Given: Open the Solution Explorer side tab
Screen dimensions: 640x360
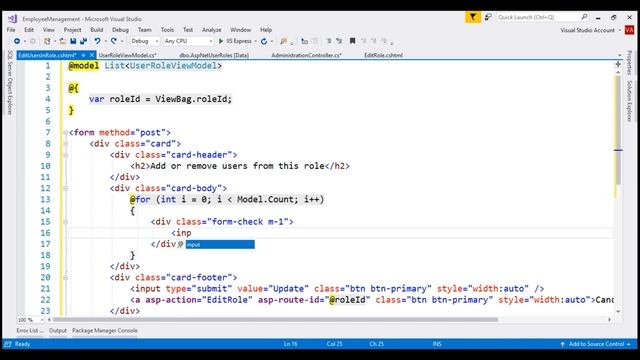Looking at the screenshot, I should pos(629,101).
